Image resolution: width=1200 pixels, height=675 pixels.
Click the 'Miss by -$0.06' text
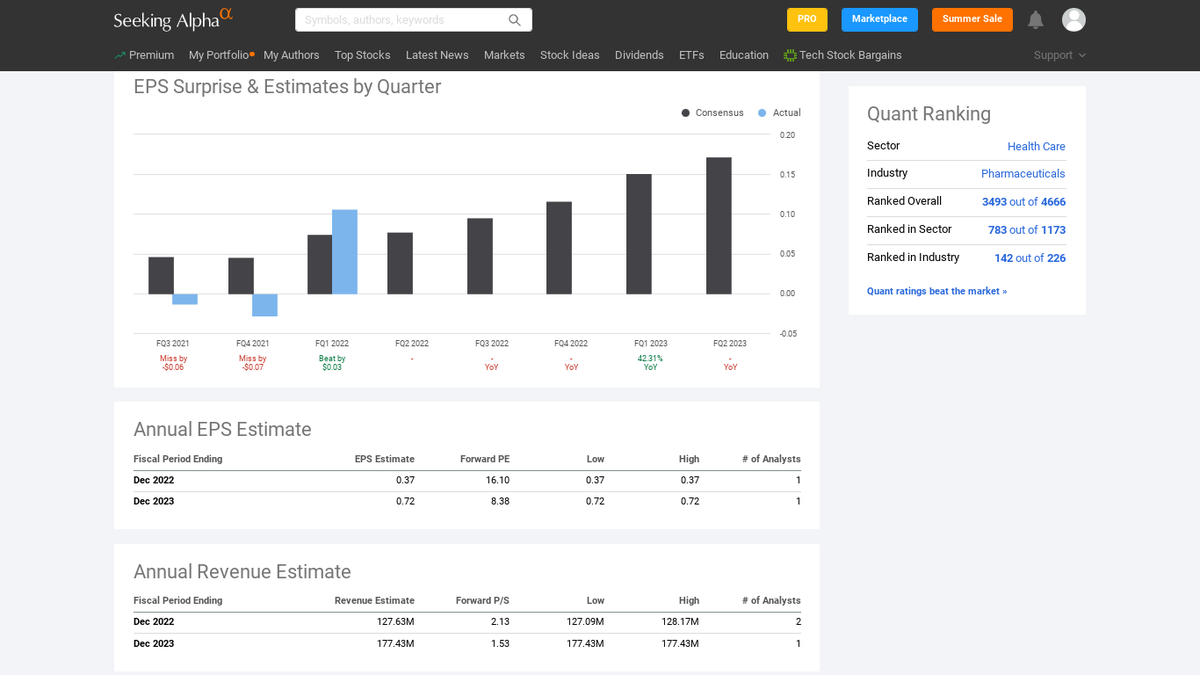173,363
